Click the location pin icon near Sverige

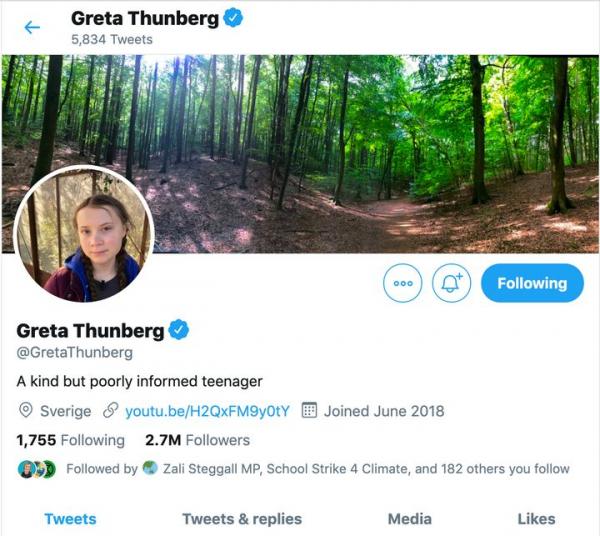pos(26,411)
